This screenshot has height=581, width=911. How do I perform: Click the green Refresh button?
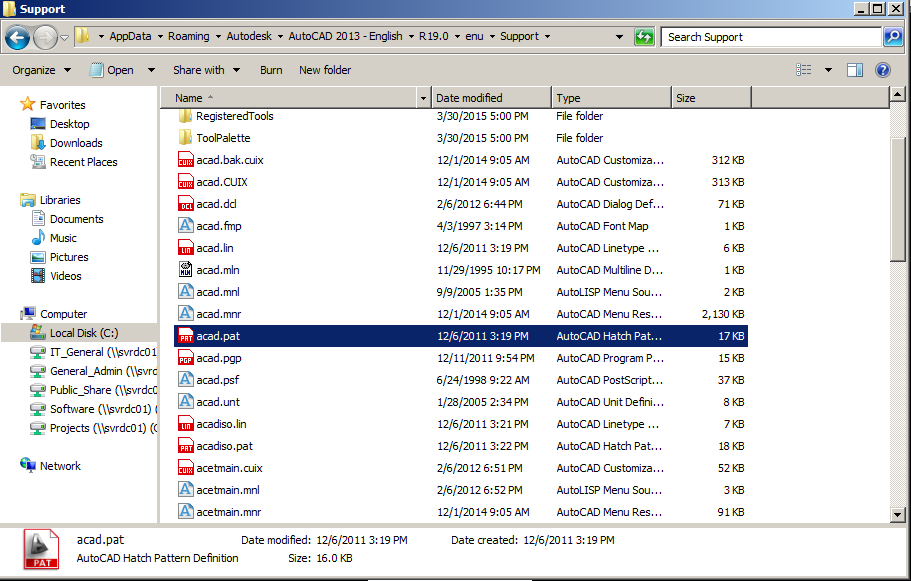(x=644, y=37)
